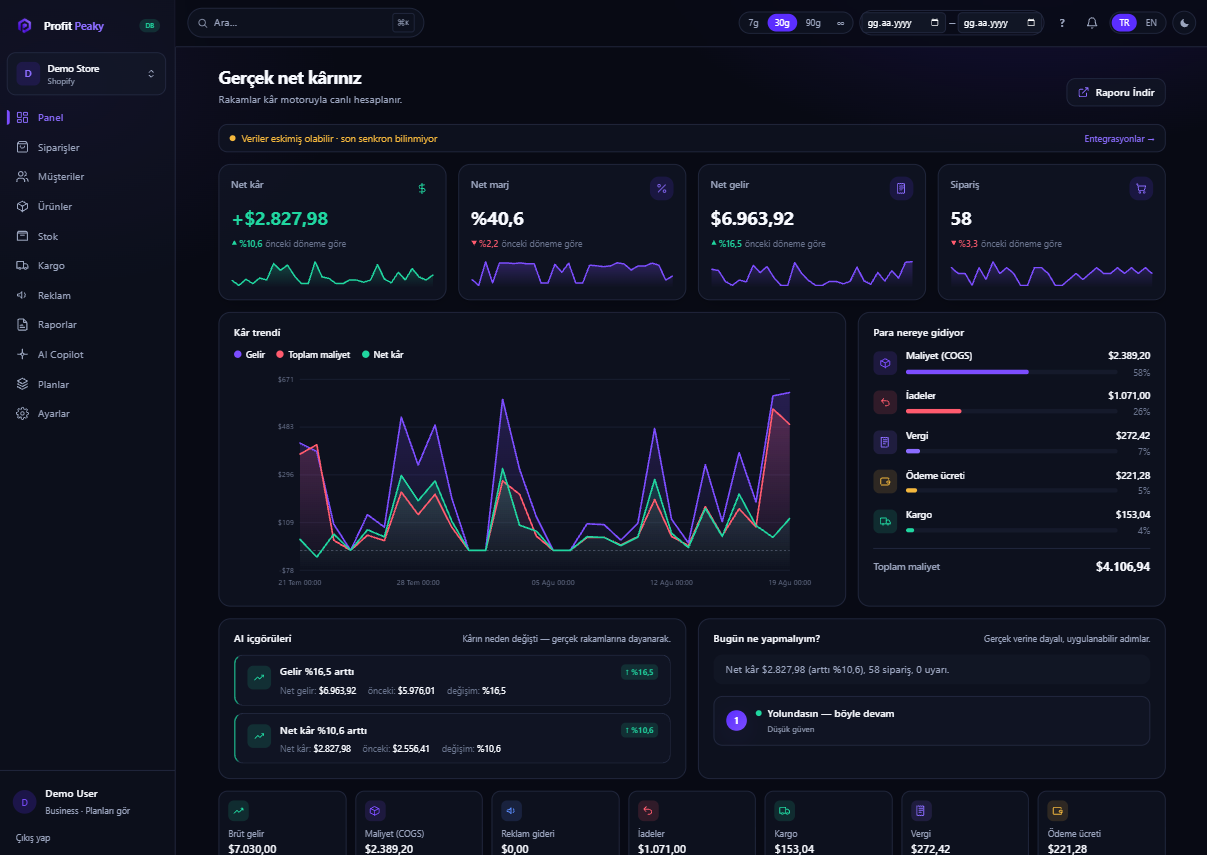Viewport: 1207px width, 855px height.
Task: Focus the Ara search field
Action: [305, 23]
